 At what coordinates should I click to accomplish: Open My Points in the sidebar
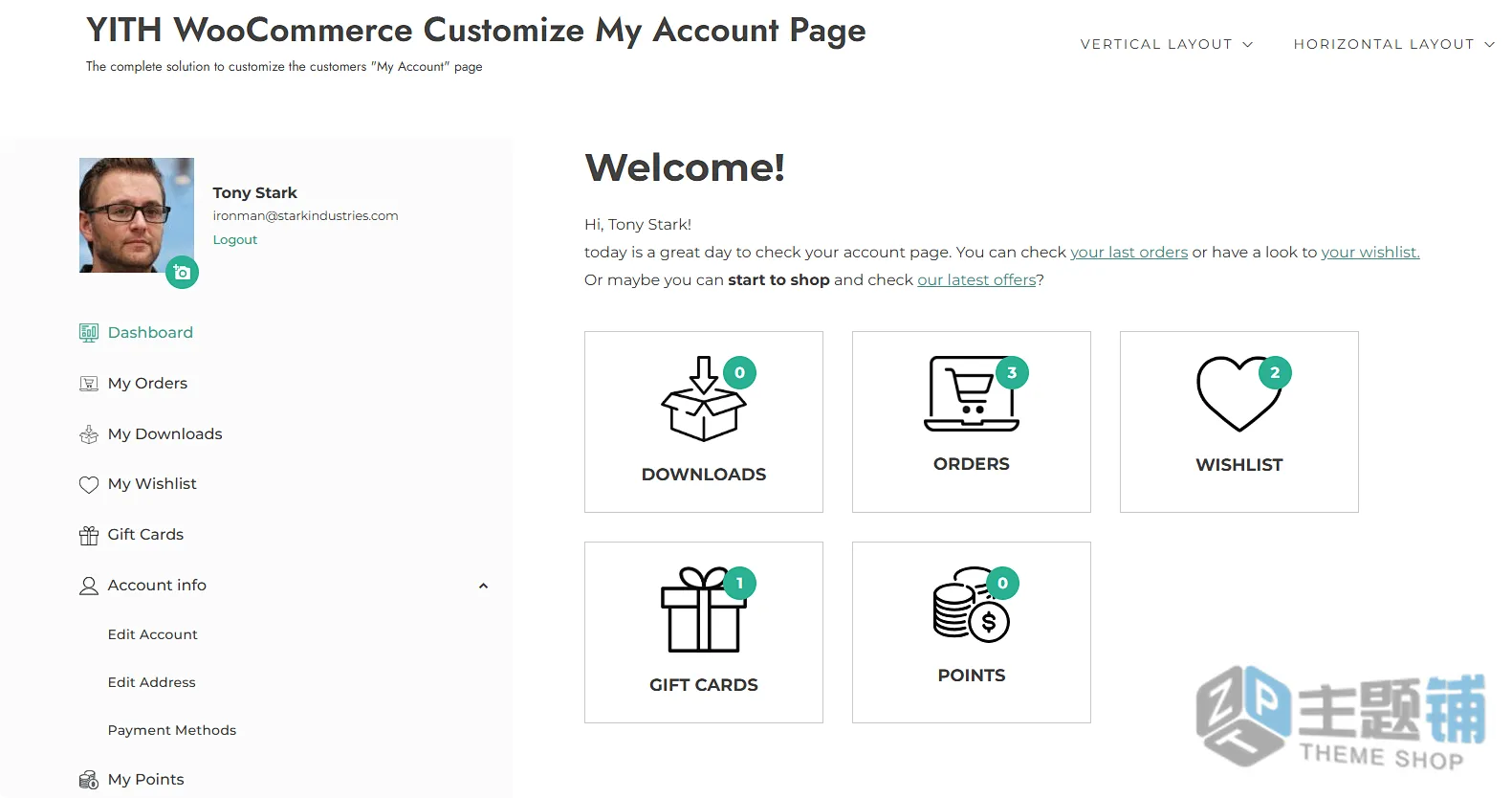tap(145, 779)
